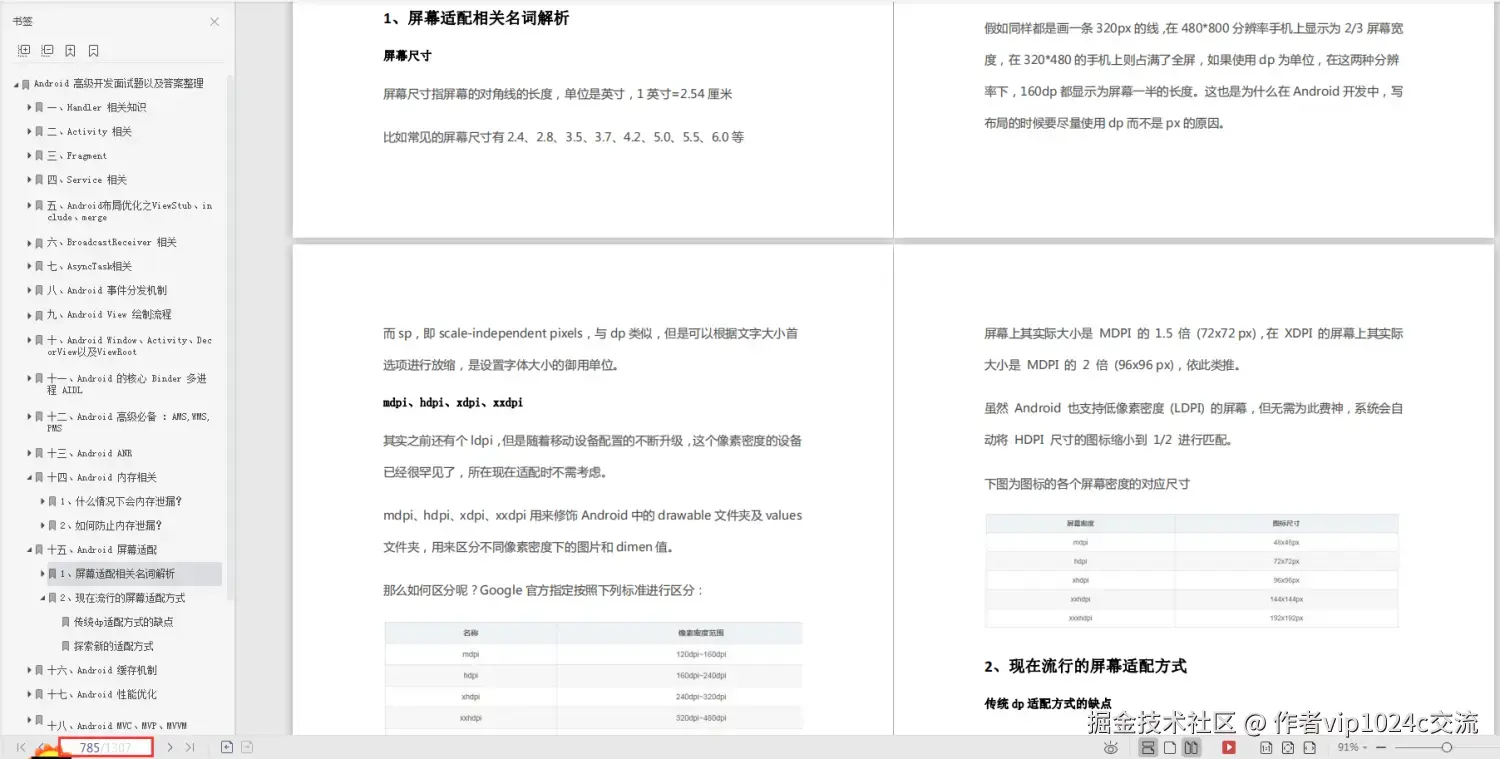1500x759 pixels.
Task: Click the actual size 1:1 icon
Action: click(1266, 747)
